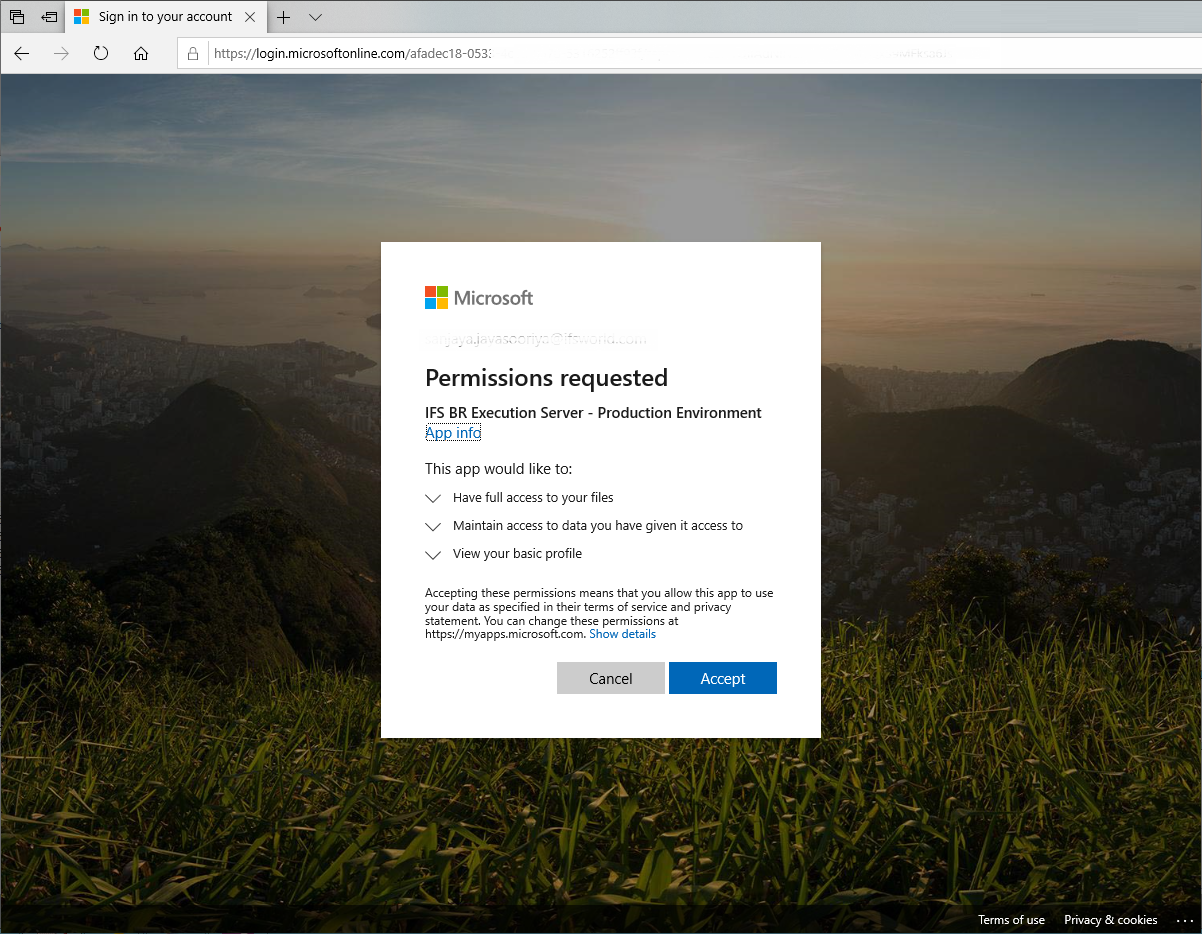The image size is (1202, 934).
Task: Open new tab with plus icon
Action: pos(284,17)
